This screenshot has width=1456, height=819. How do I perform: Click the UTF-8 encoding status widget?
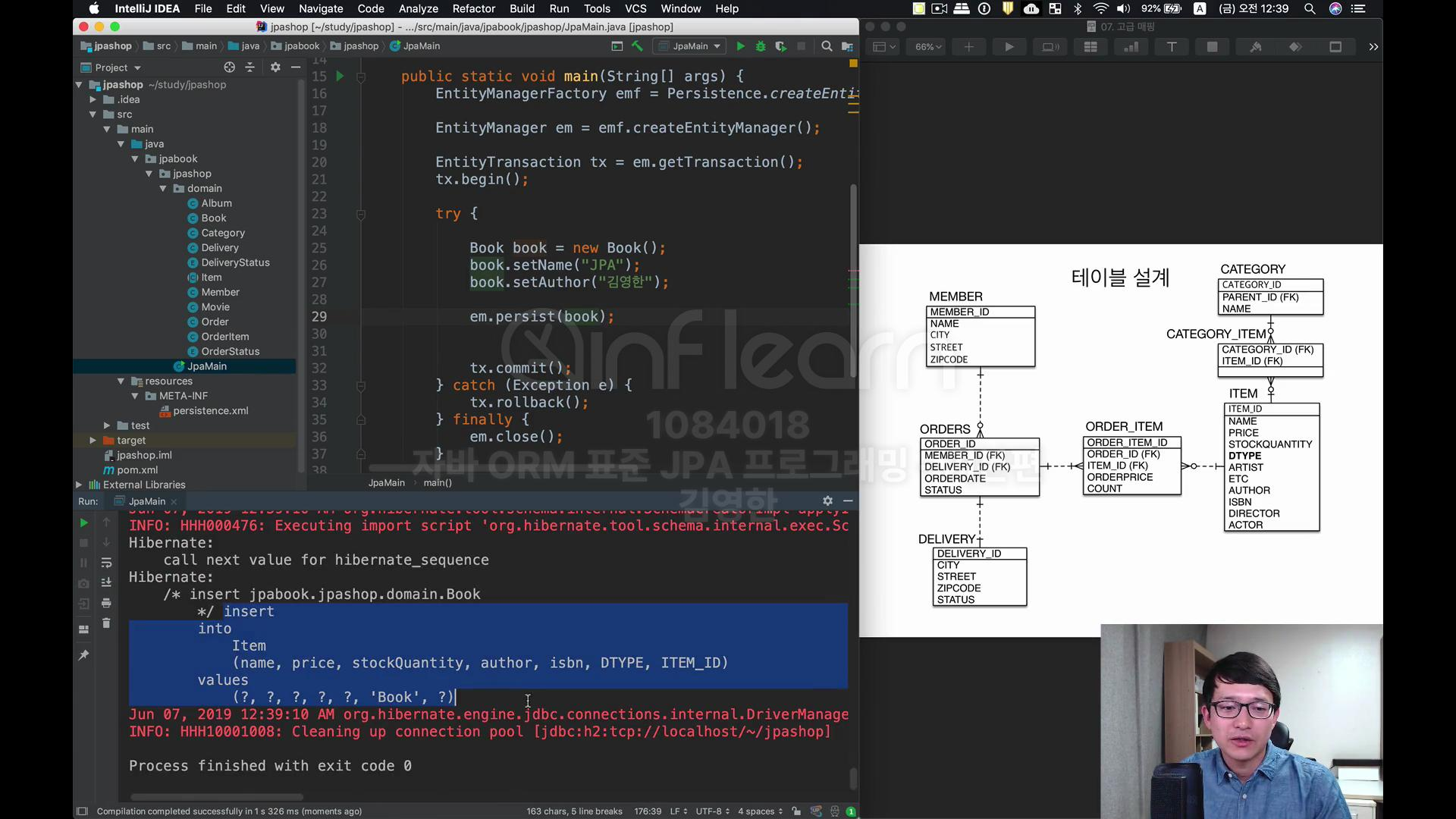(712, 811)
